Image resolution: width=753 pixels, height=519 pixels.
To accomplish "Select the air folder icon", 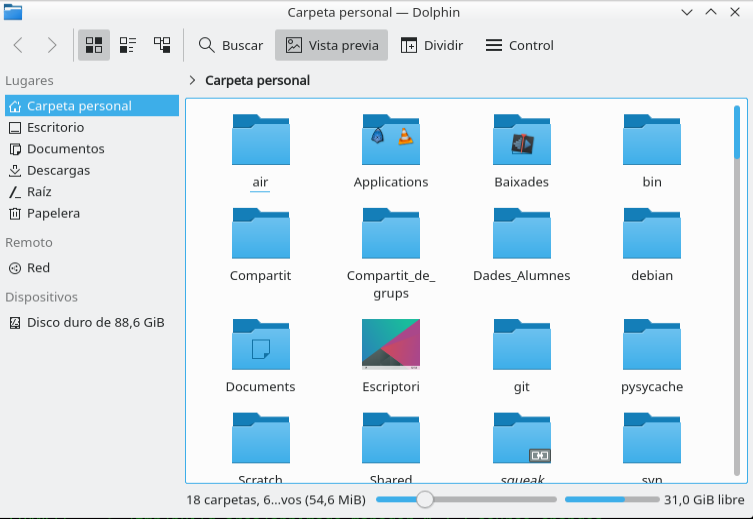I will tap(261, 139).
